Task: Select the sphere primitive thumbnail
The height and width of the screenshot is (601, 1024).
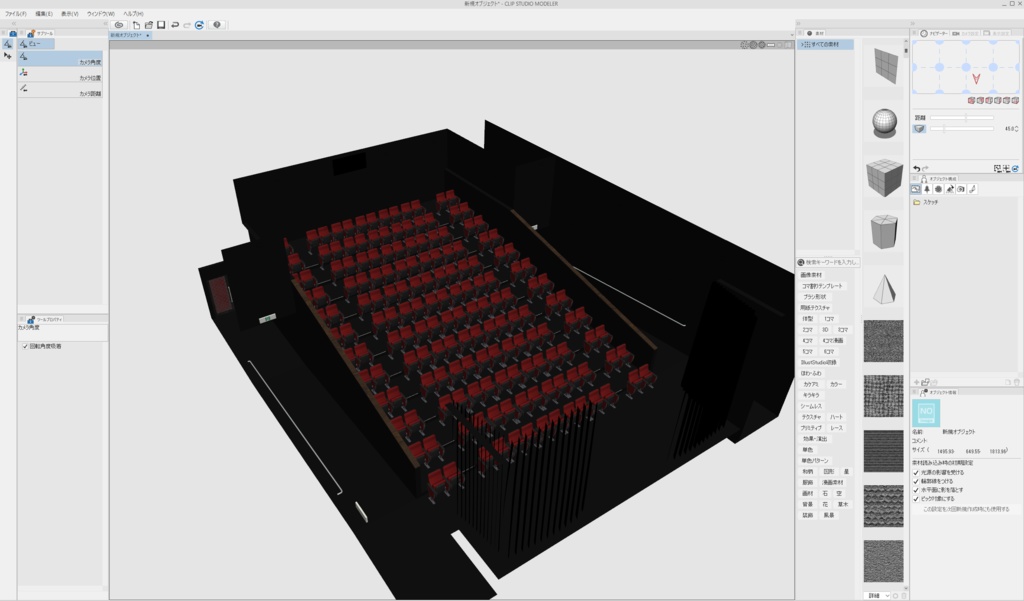Action: 884,123
